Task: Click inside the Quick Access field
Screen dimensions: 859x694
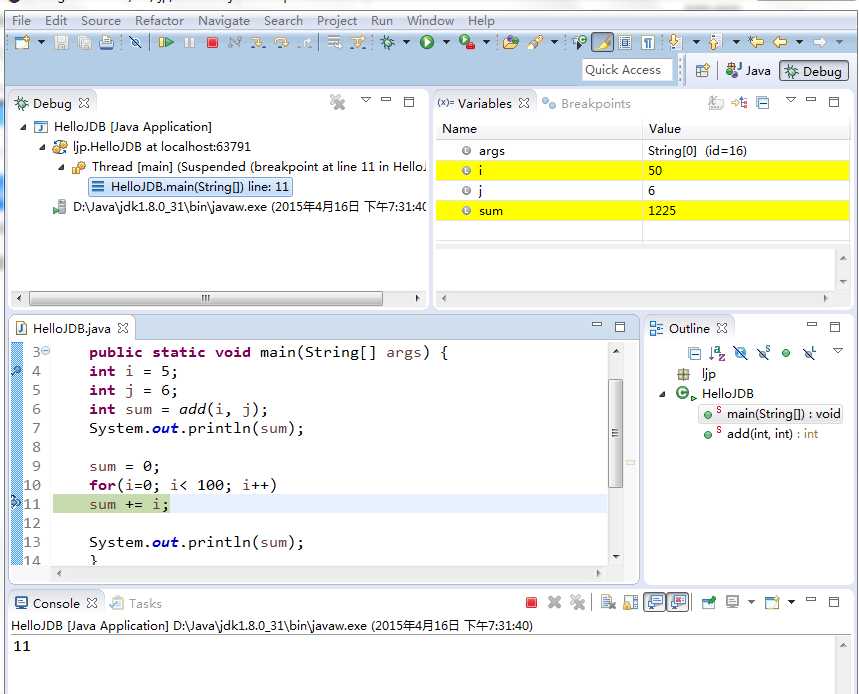Action: 626,70
